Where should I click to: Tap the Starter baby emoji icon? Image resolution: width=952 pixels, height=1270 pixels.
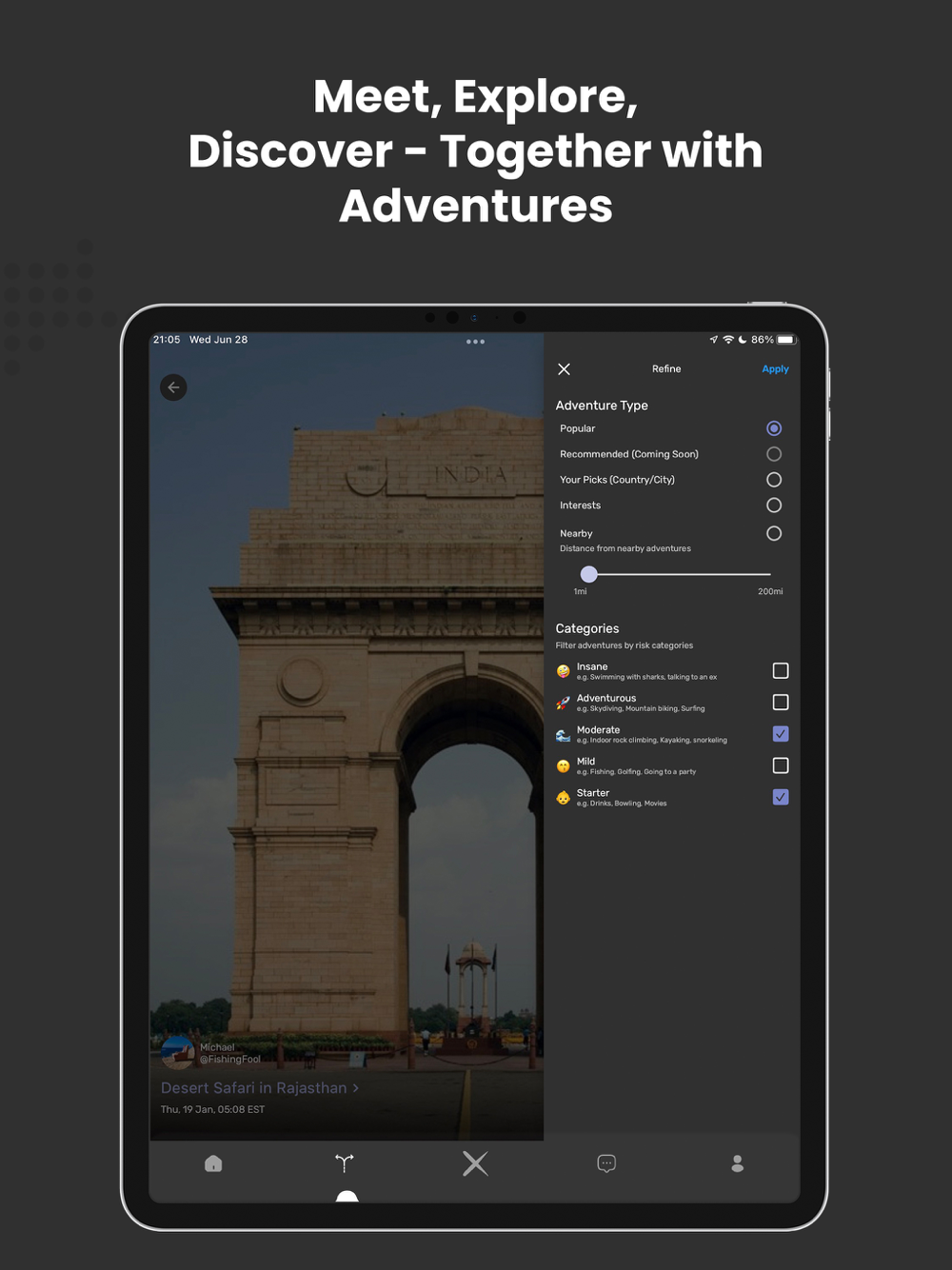(564, 797)
